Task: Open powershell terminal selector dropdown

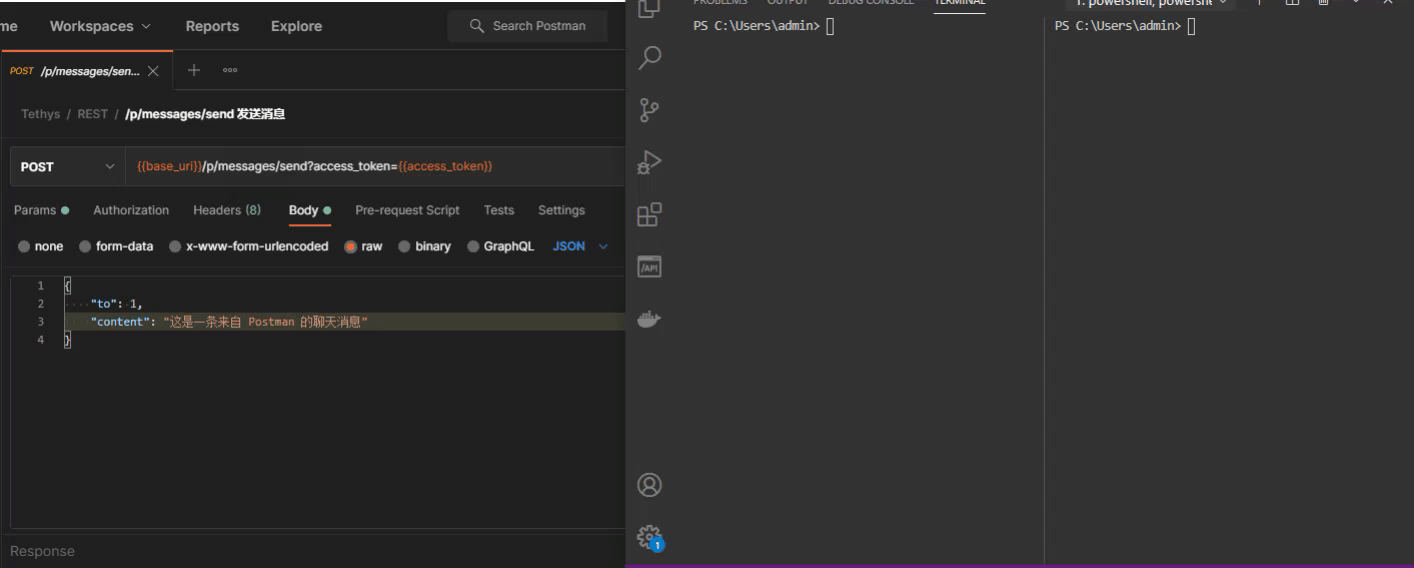Action: tap(1150, 2)
